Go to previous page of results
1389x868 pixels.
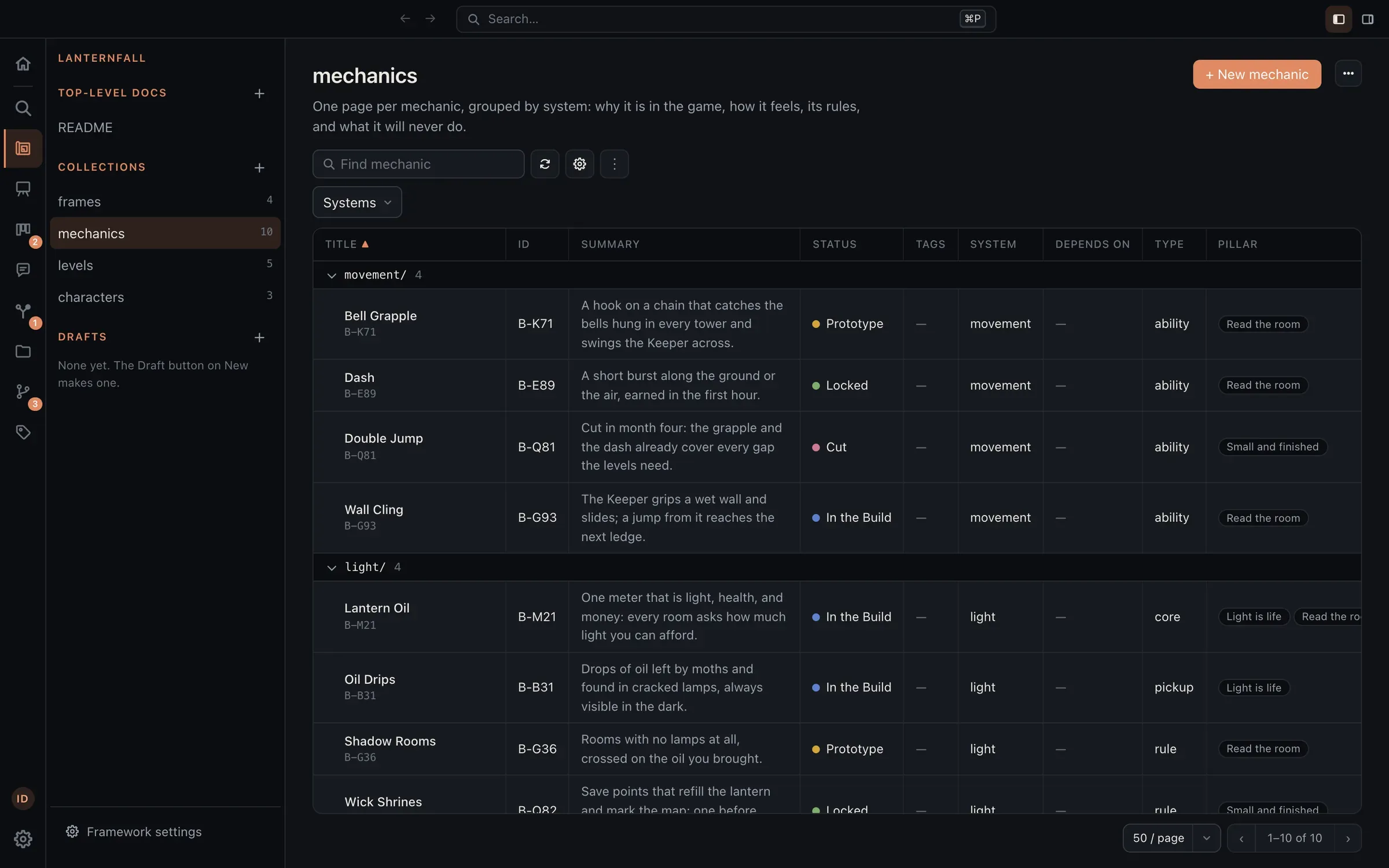pyautogui.click(x=1241, y=838)
